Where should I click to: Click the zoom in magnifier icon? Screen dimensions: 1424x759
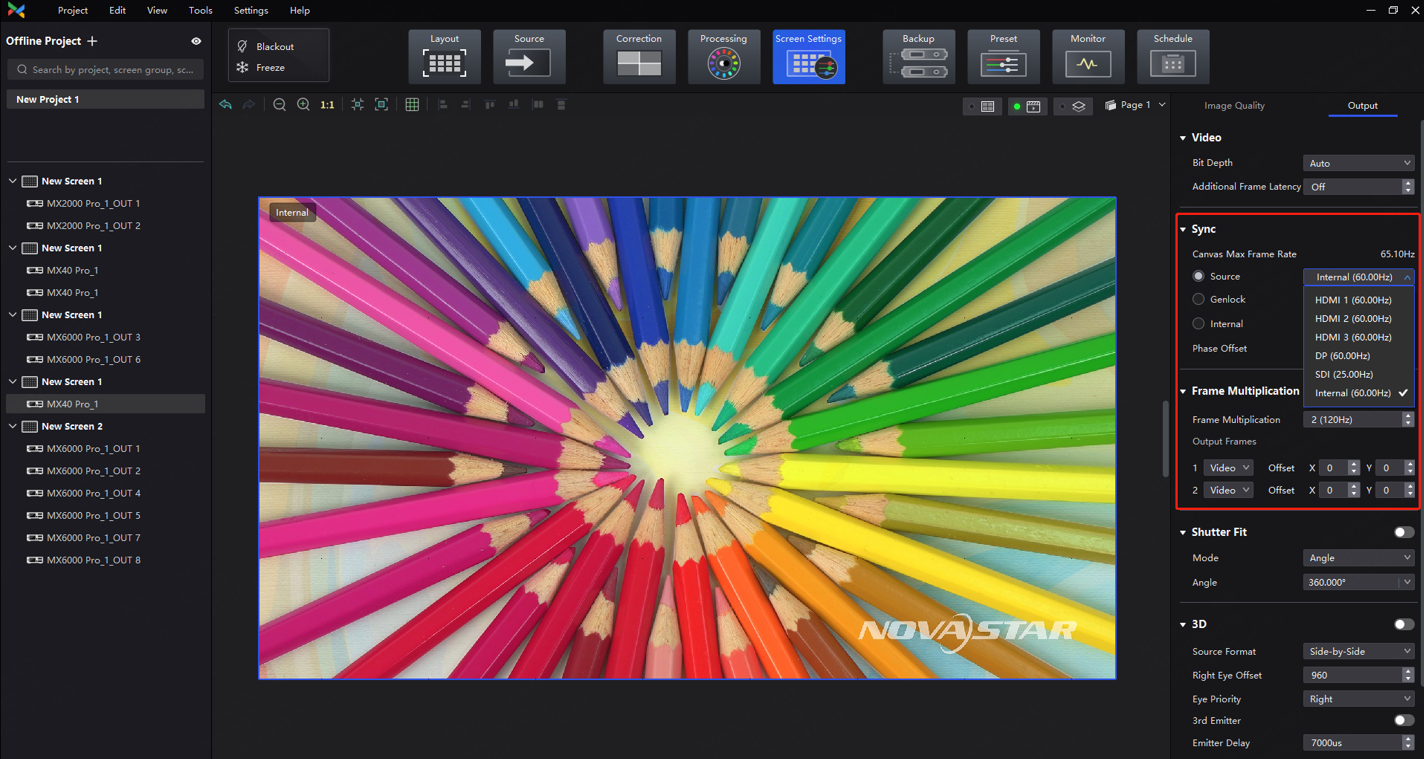[304, 105]
